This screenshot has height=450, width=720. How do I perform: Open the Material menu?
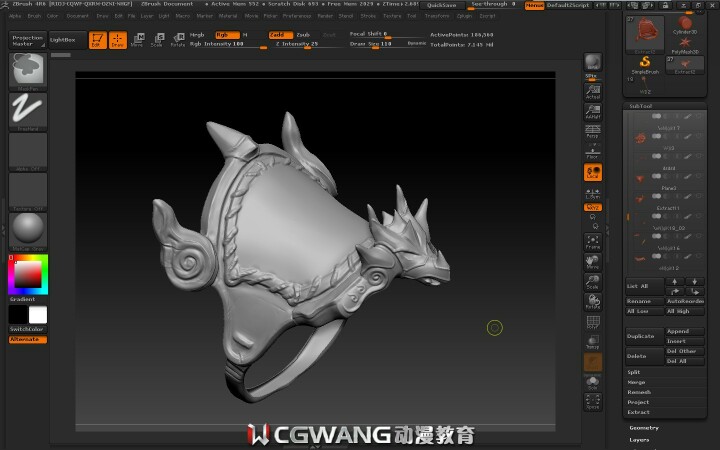click(228, 16)
